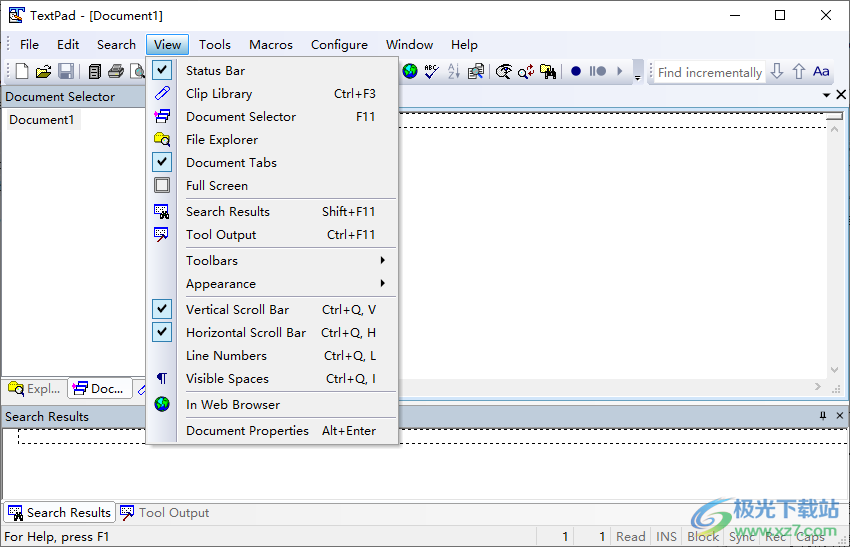Click the In Web Browser globe menu icon
This screenshot has height=547, width=850.
(x=162, y=404)
